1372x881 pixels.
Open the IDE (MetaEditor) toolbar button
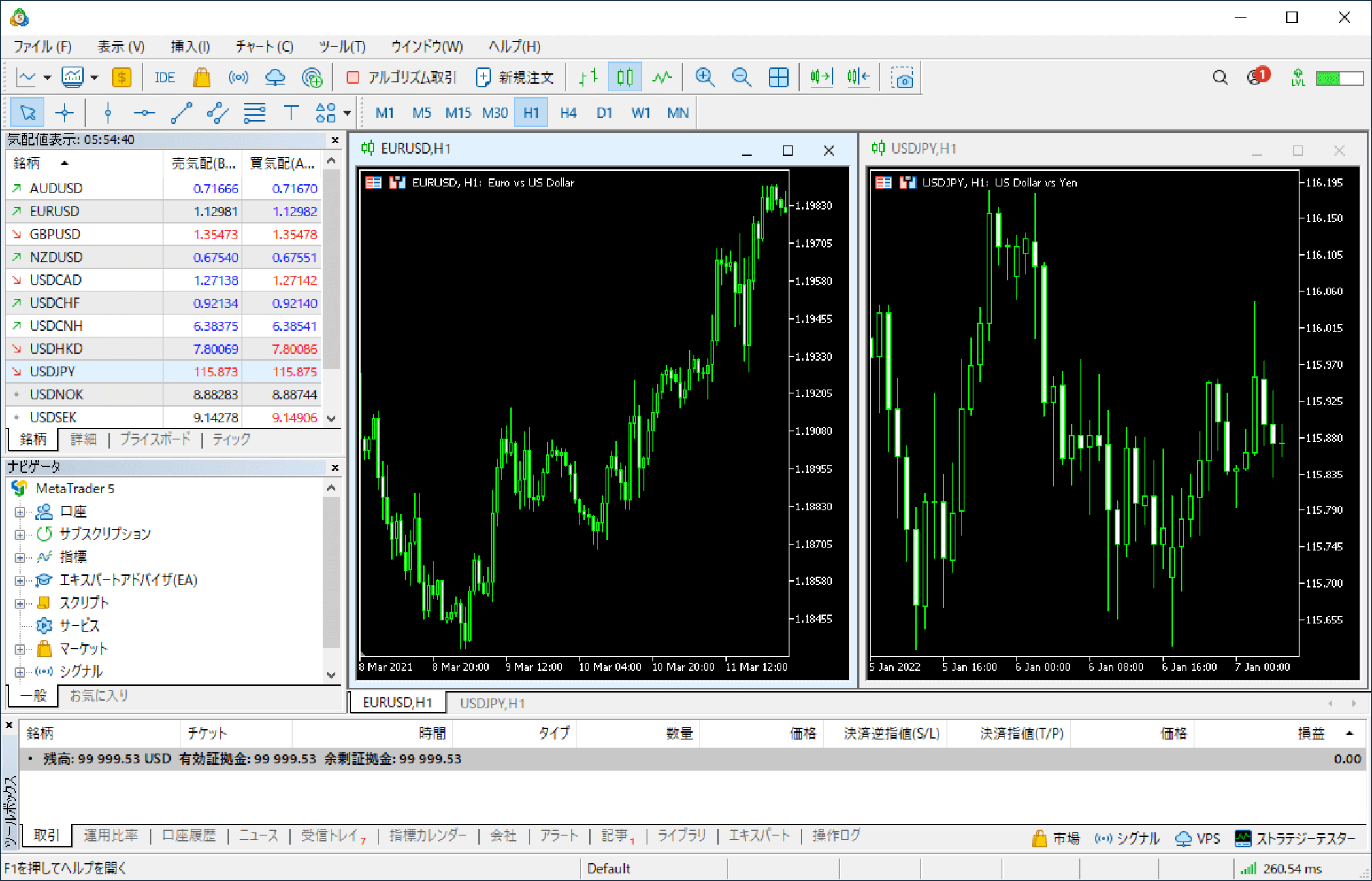(165, 78)
